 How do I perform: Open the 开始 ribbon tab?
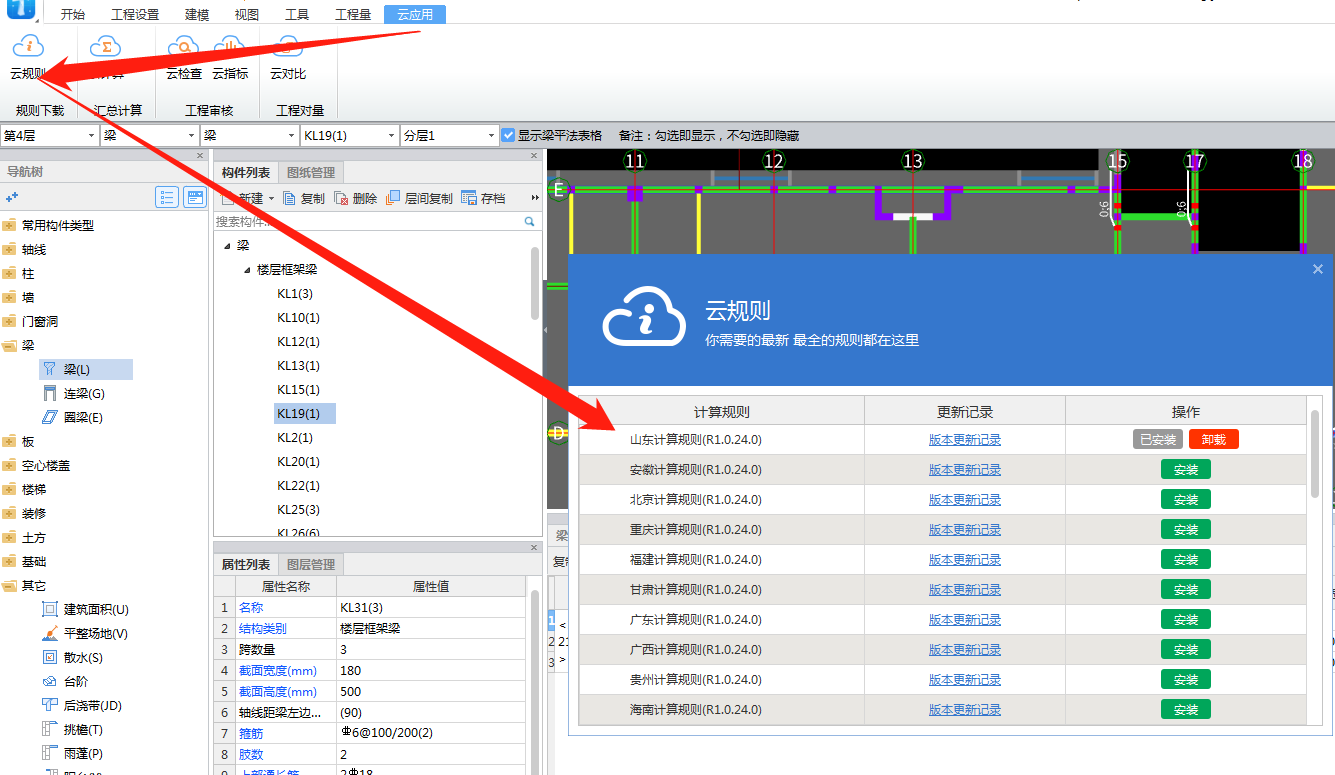coord(72,14)
